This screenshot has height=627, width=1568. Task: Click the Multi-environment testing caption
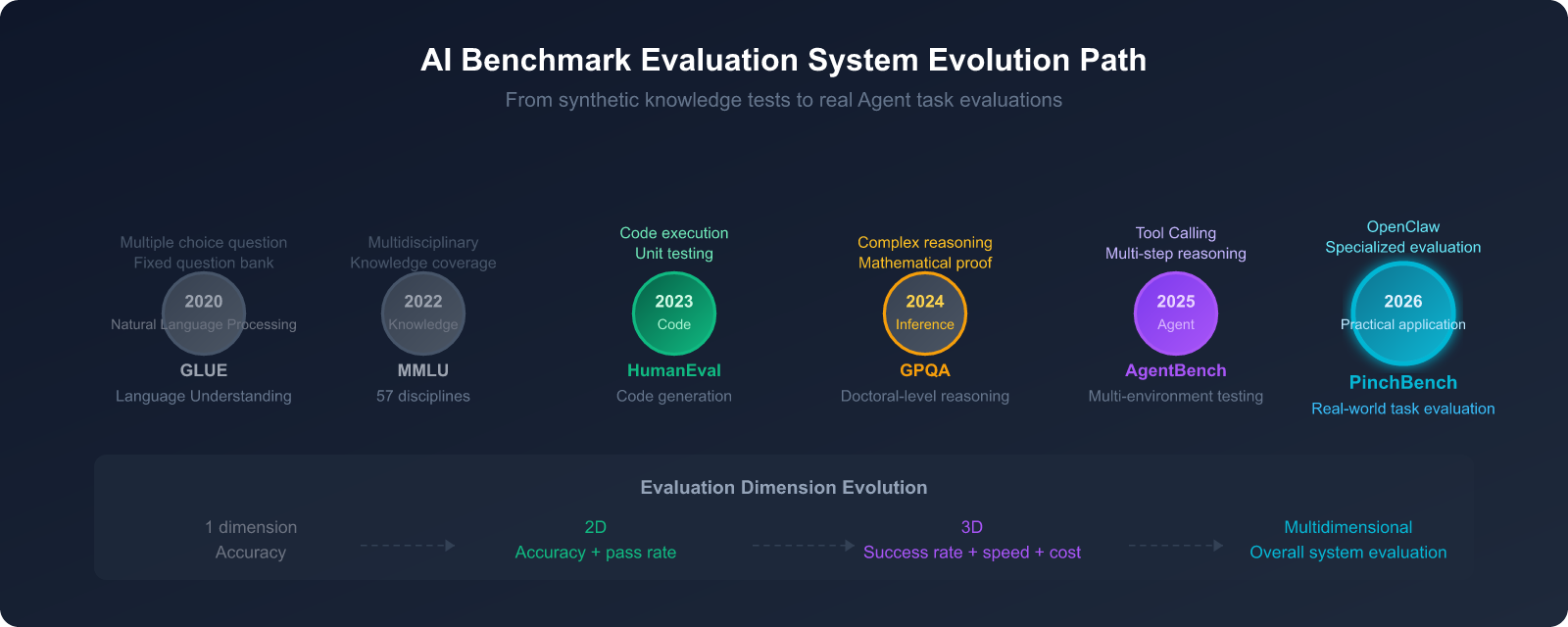point(1176,396)
